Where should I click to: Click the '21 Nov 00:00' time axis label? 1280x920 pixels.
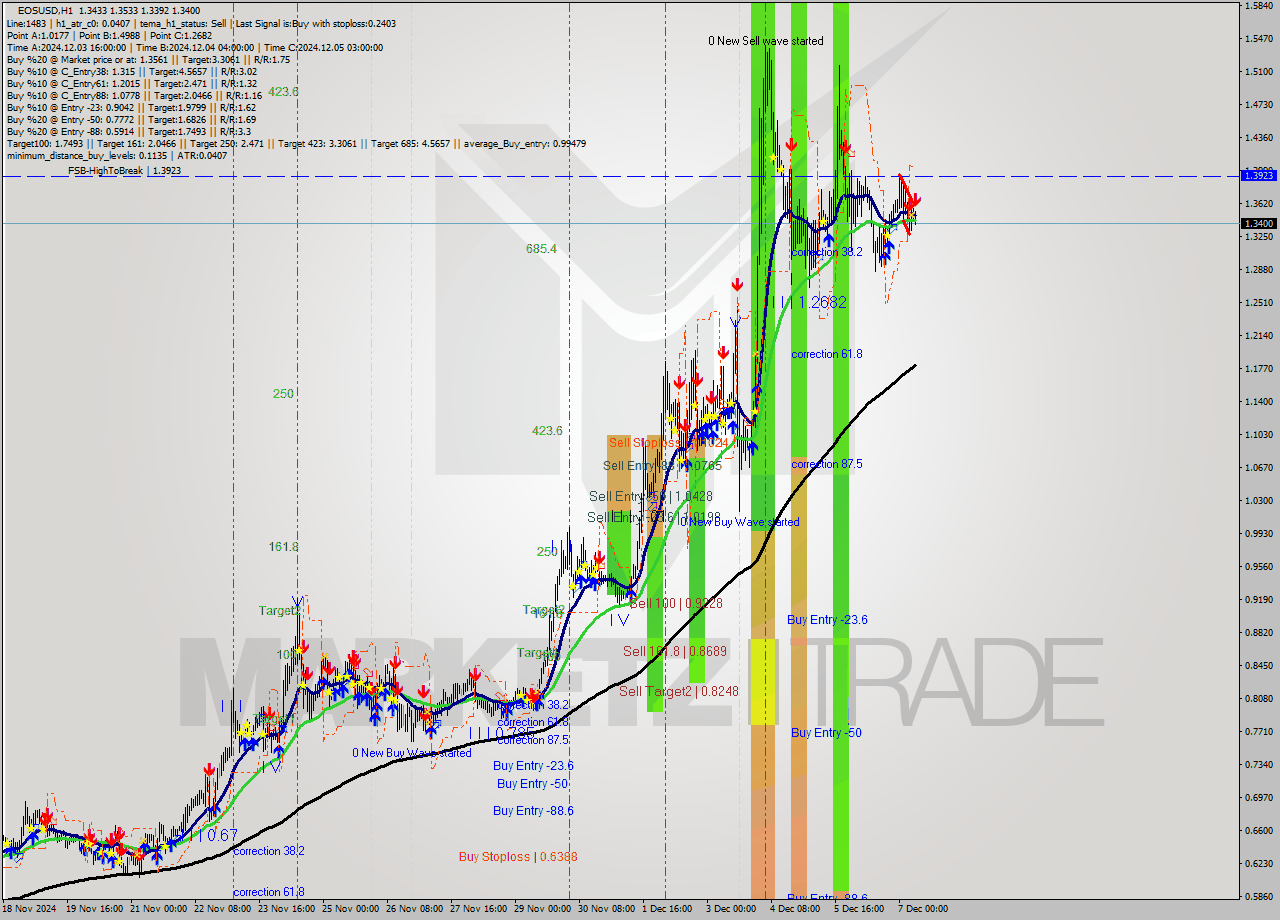coord(158,909)
